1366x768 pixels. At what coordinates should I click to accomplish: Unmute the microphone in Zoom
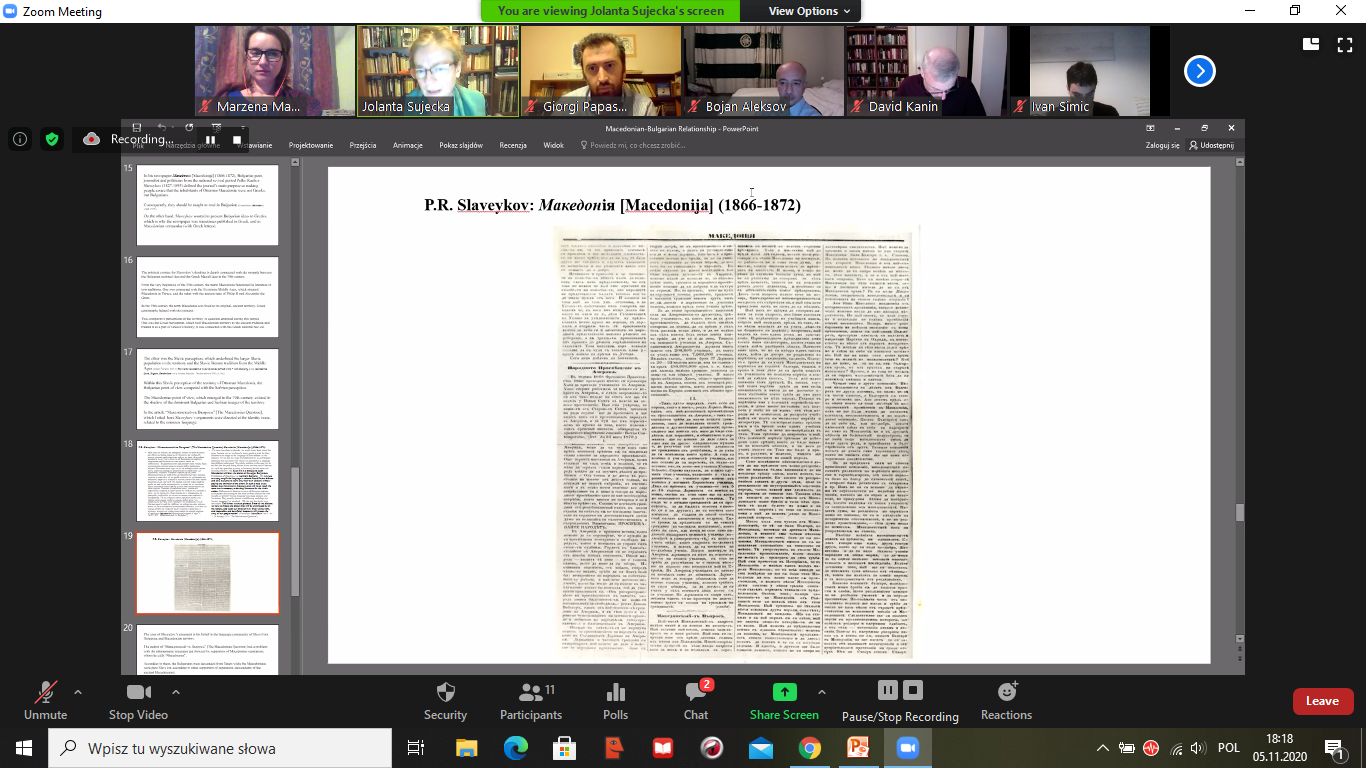(45, 701)
